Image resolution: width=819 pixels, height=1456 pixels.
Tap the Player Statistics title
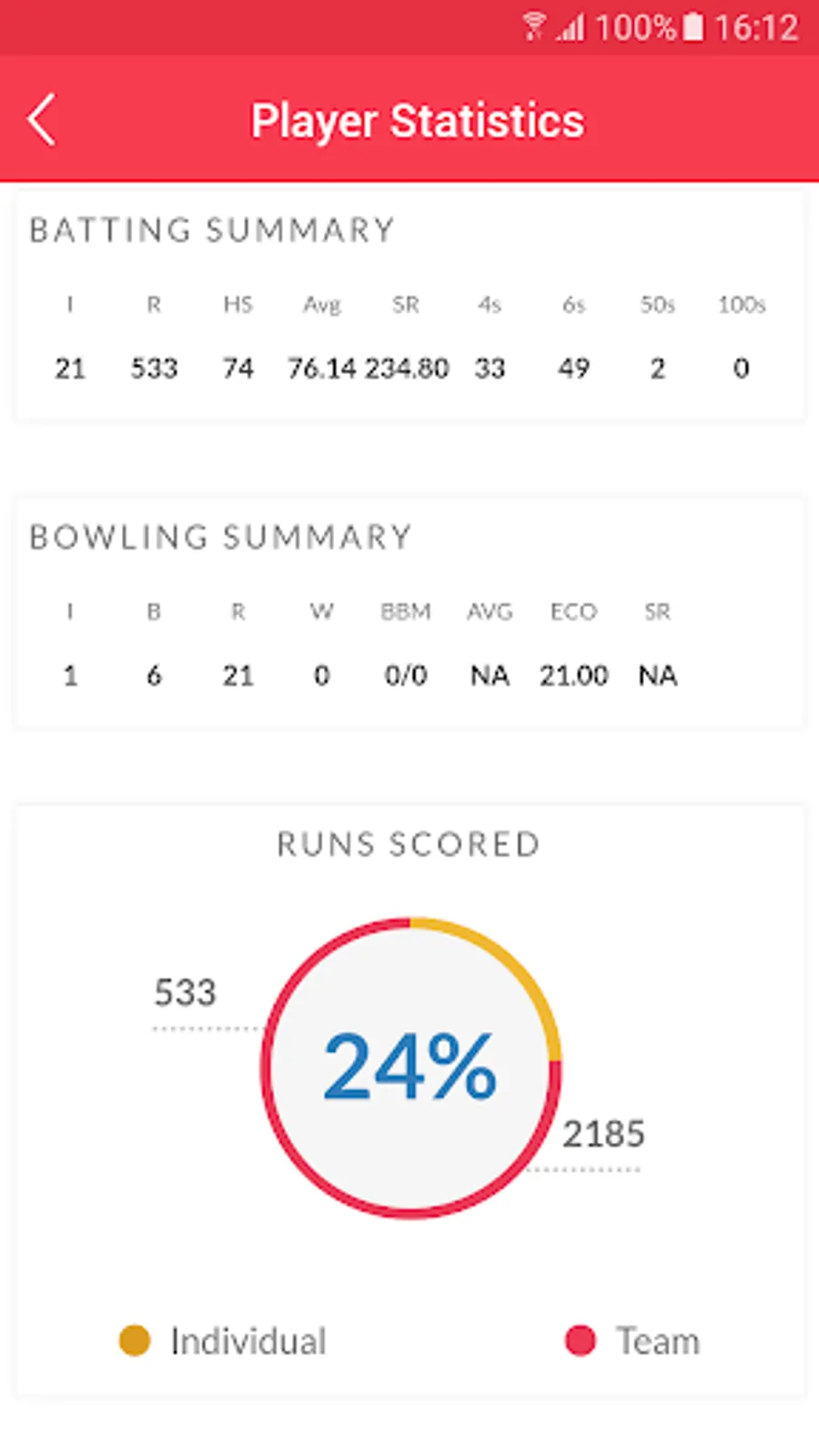click(418, 121)
